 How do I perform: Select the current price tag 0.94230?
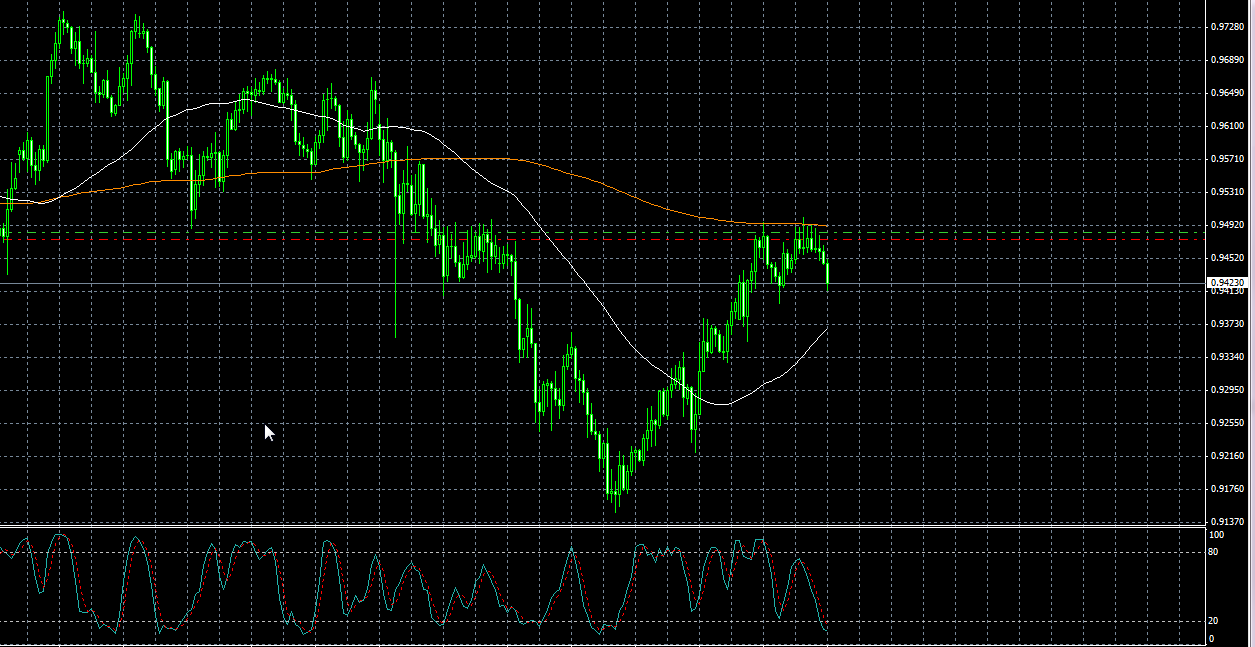[x=1228, y=283]
